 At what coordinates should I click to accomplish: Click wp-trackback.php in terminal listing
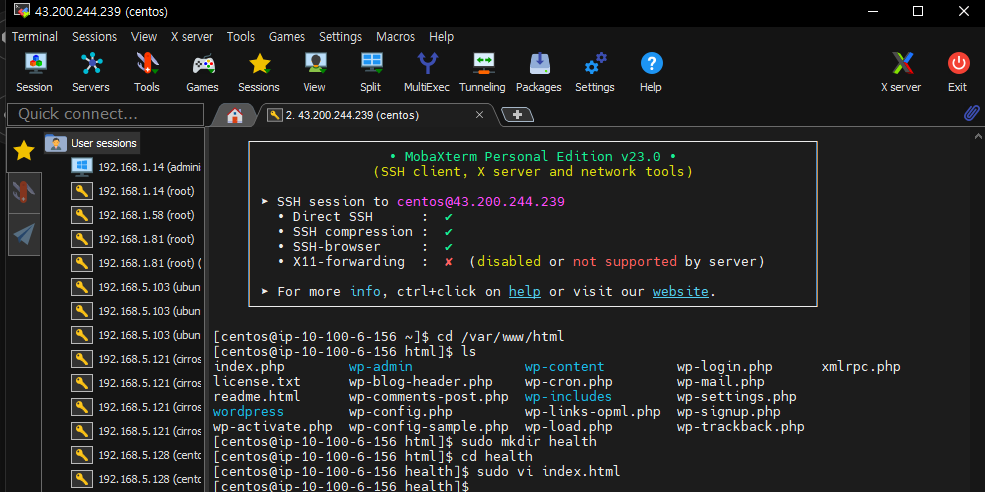741,427
